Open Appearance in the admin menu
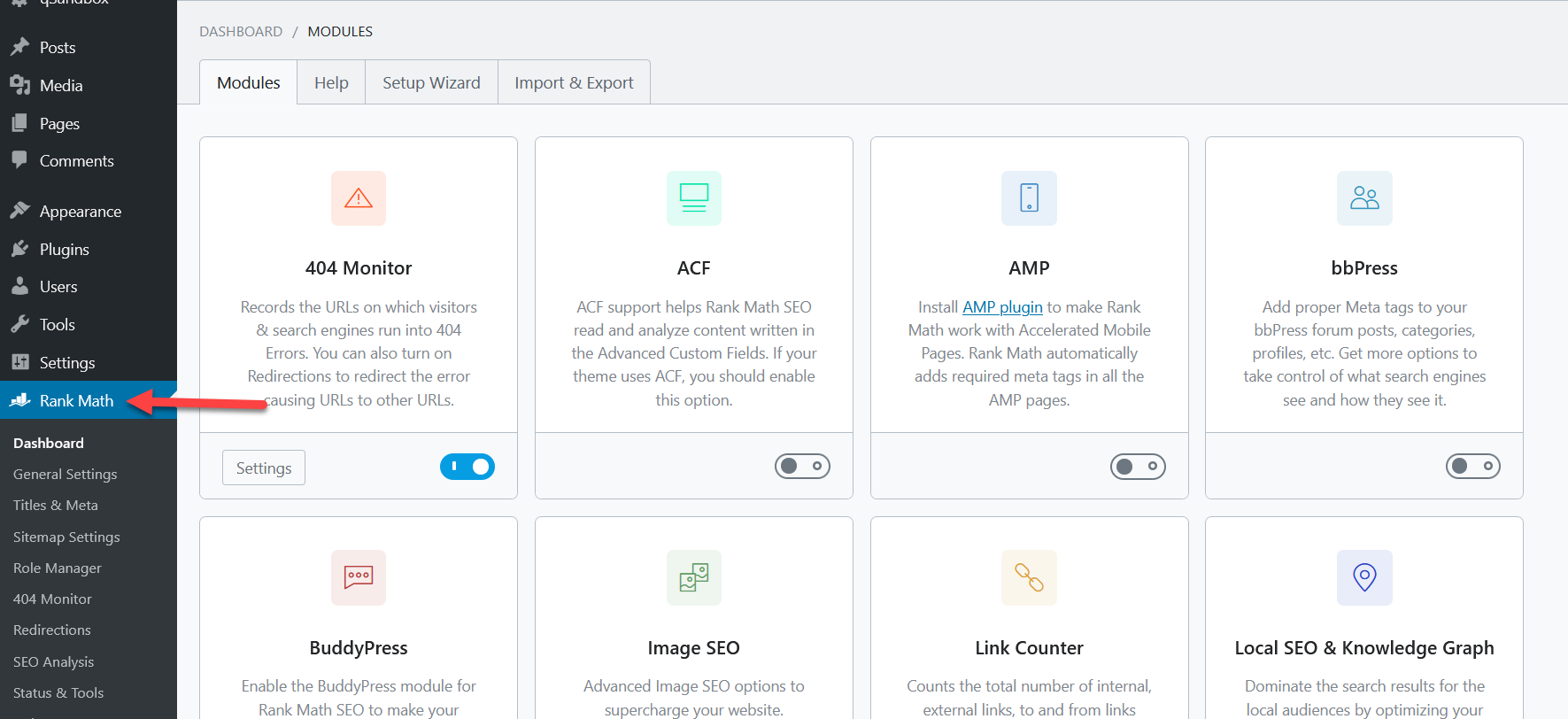This screenshot has width=1568, height=719. (89, 211)
